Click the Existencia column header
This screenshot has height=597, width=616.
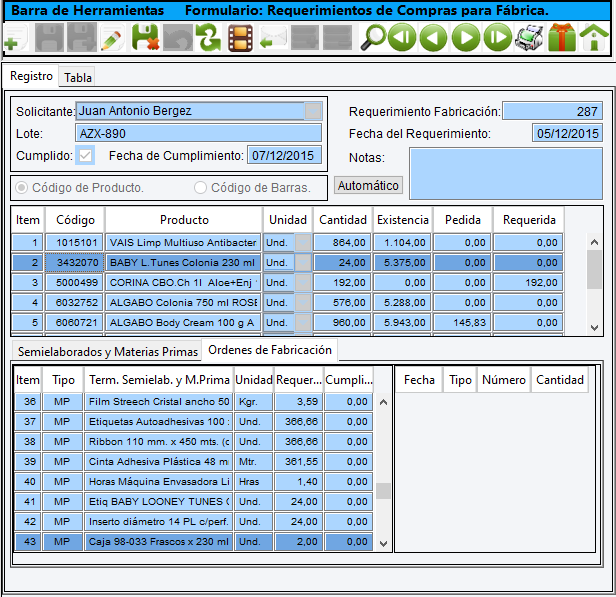point(403,220)
